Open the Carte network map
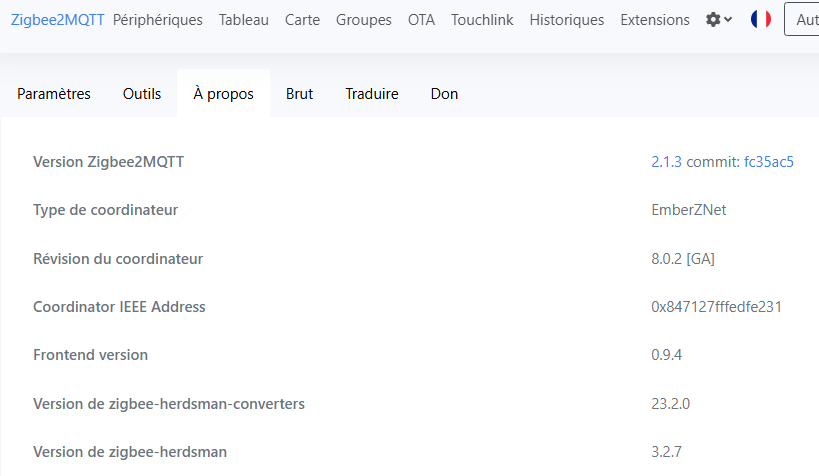 (x=302, y=20)
